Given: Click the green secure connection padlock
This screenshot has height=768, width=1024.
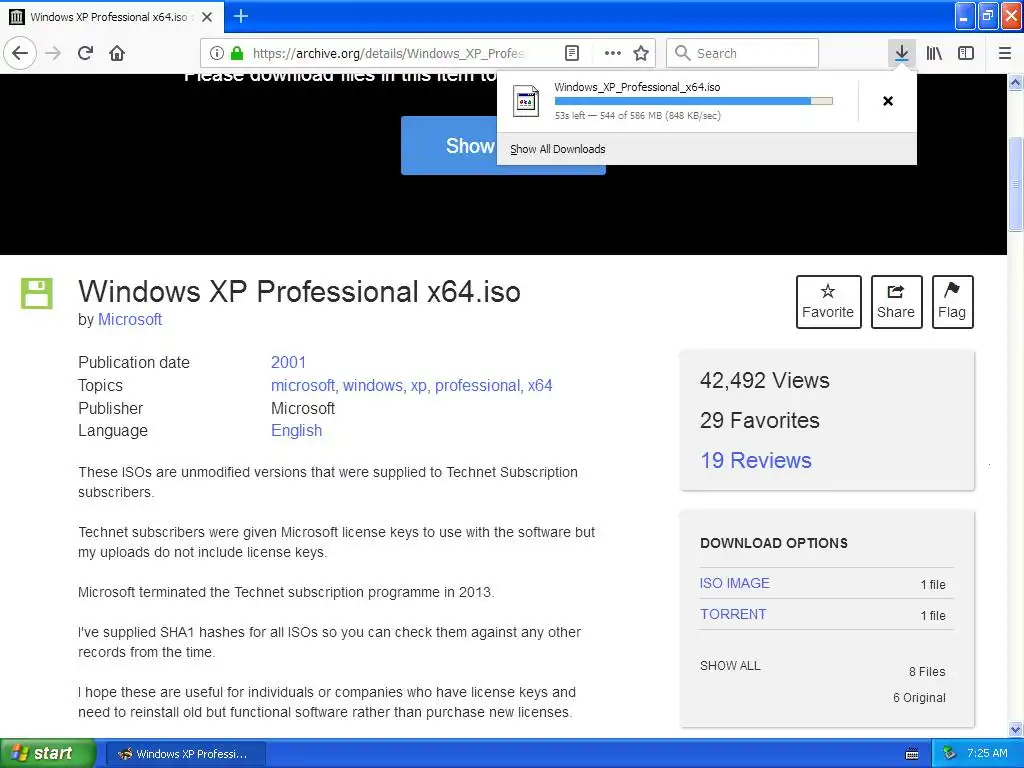Looking at the screenshot, I should (236, 54).
